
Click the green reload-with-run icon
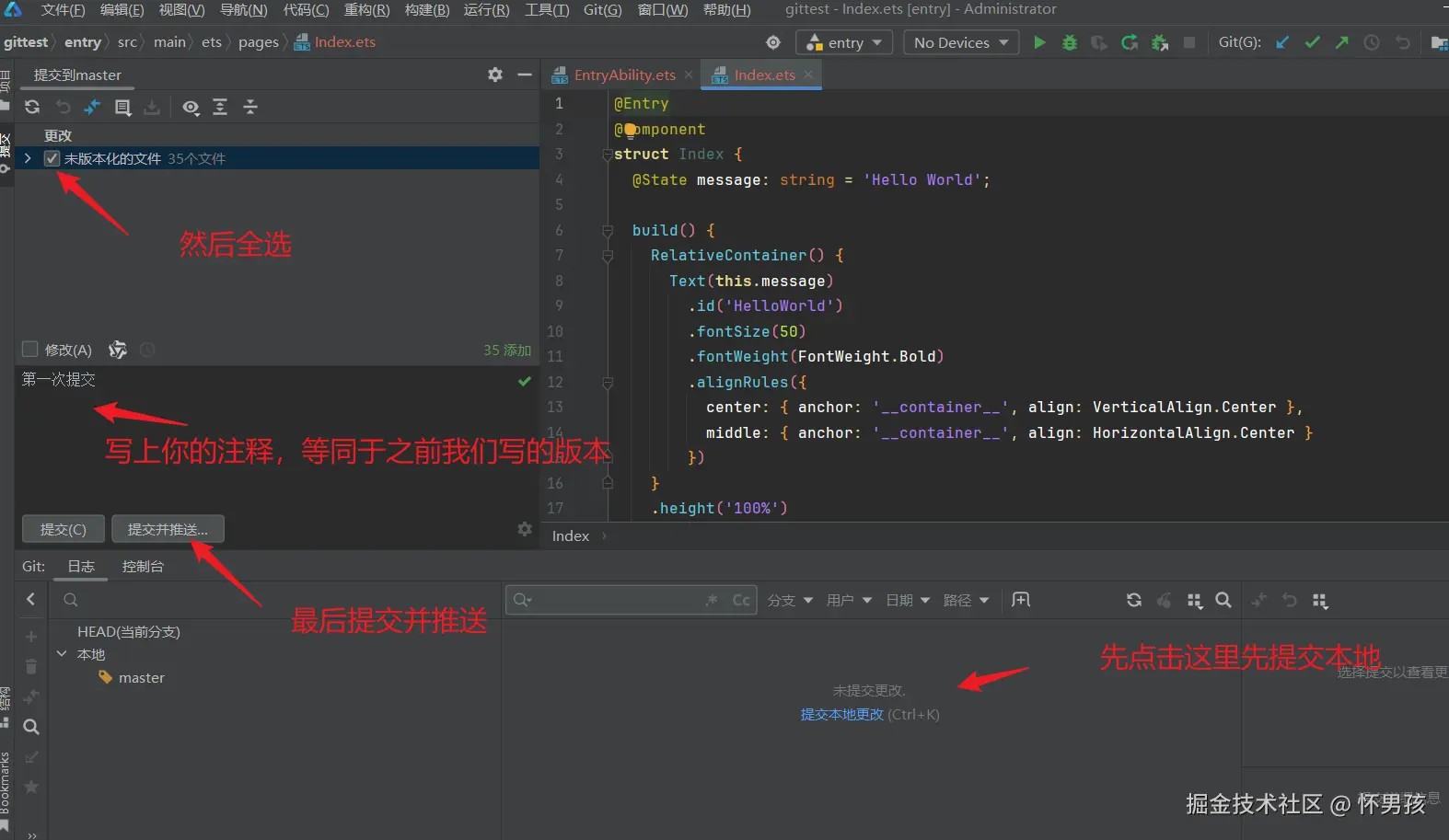pyautogui.click(x=1130, y=42)
